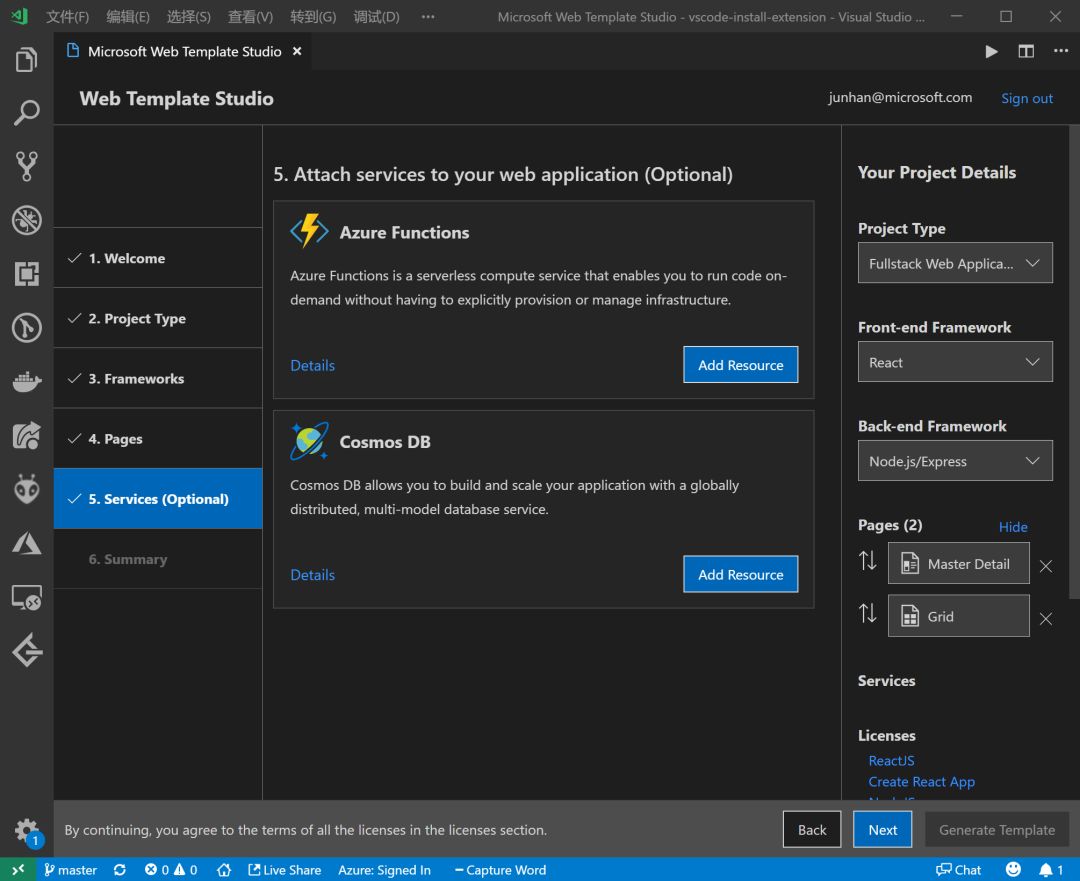
Task: Open the GitLens icon in activity bar
Action: (x=26, y=327)
